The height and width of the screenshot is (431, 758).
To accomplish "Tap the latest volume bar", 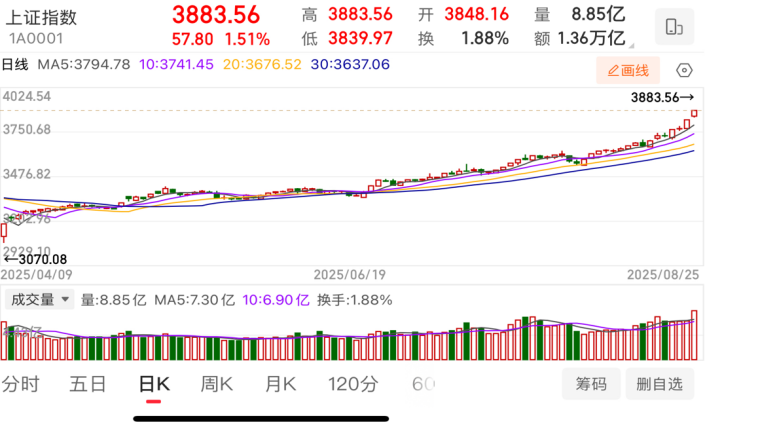I will pyautogui.click(x=694, y=335).
